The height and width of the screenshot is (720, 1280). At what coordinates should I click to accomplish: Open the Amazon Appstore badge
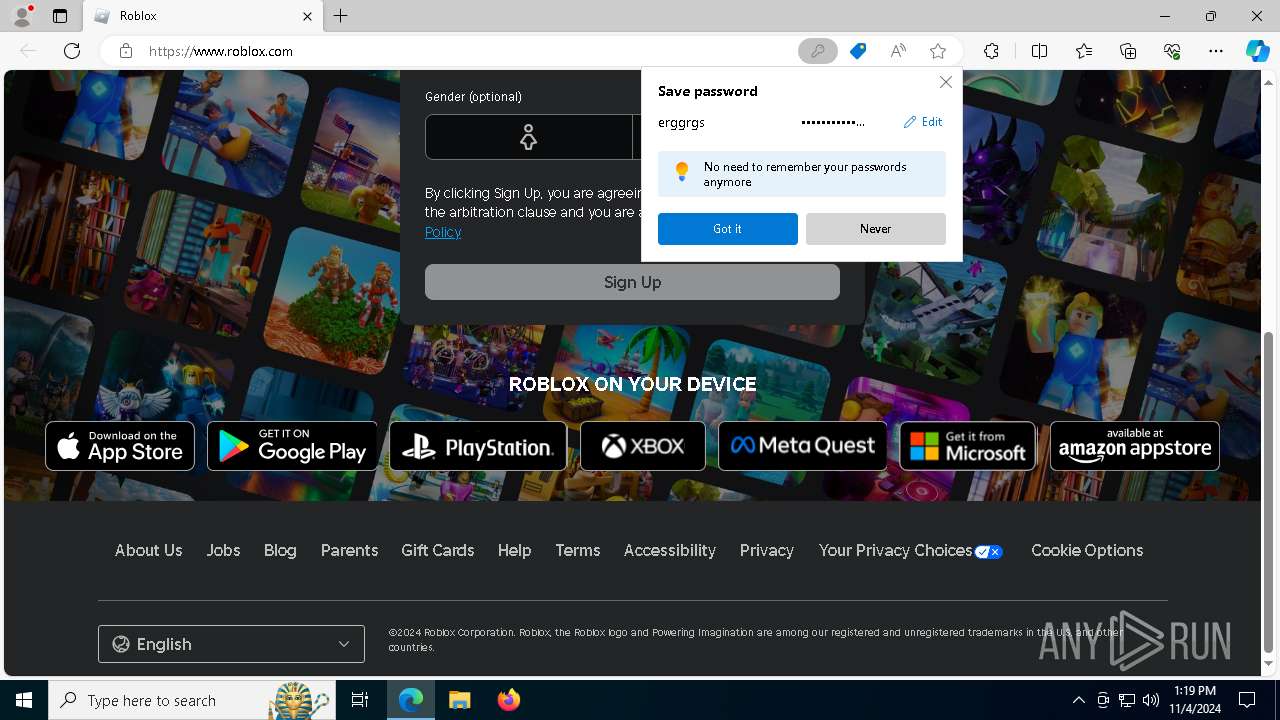point(1135,446)
